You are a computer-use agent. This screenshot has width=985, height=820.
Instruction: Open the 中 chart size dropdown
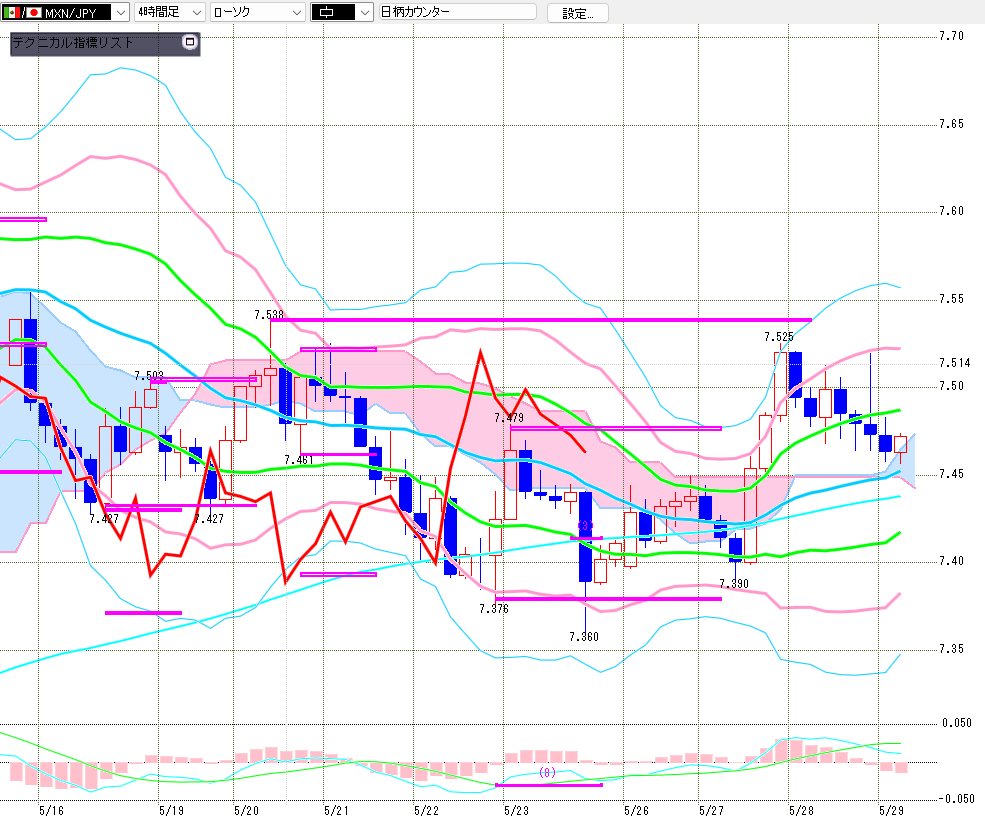[342, 13]
